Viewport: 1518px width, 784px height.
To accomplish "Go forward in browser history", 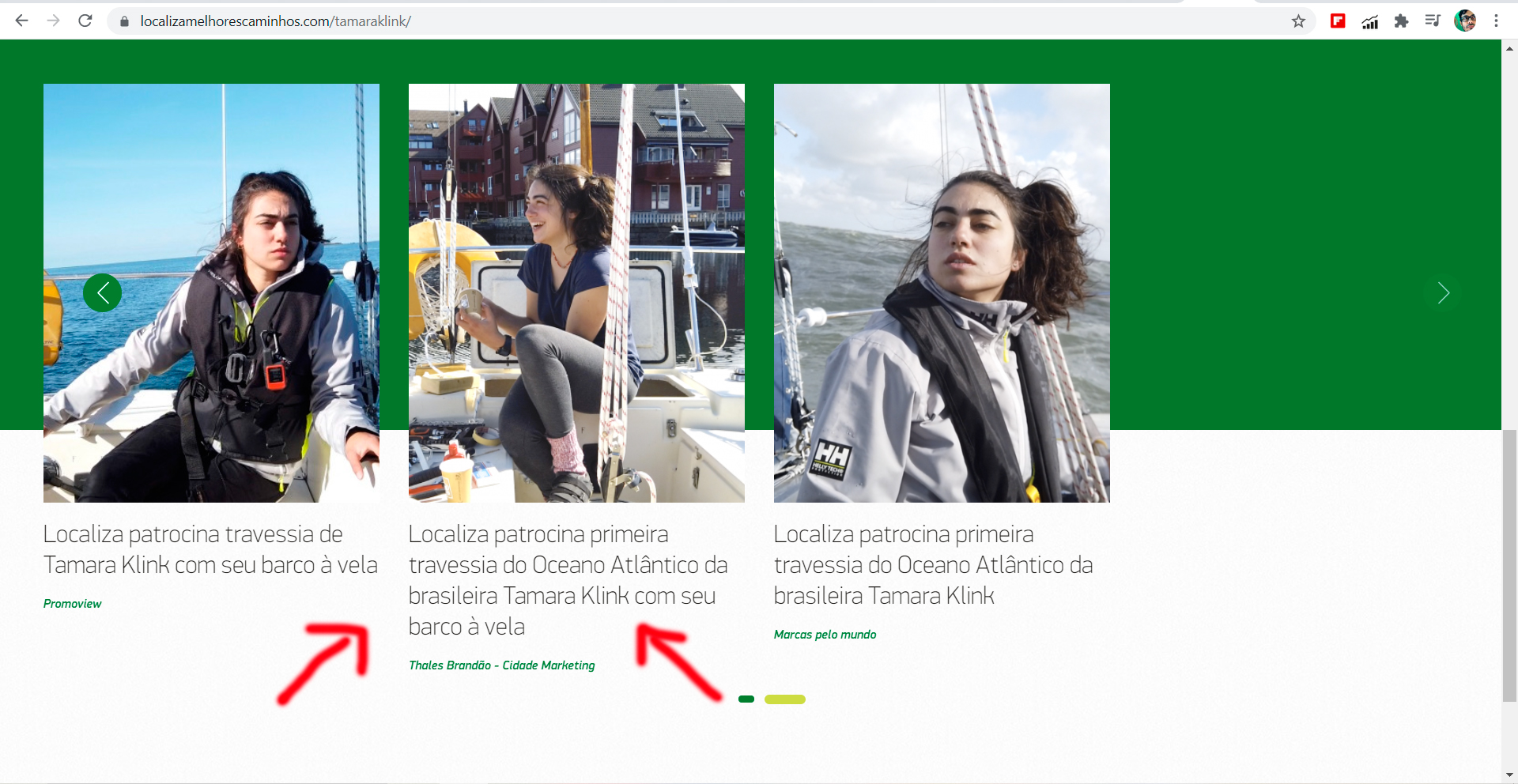I will tap(54, 21).
